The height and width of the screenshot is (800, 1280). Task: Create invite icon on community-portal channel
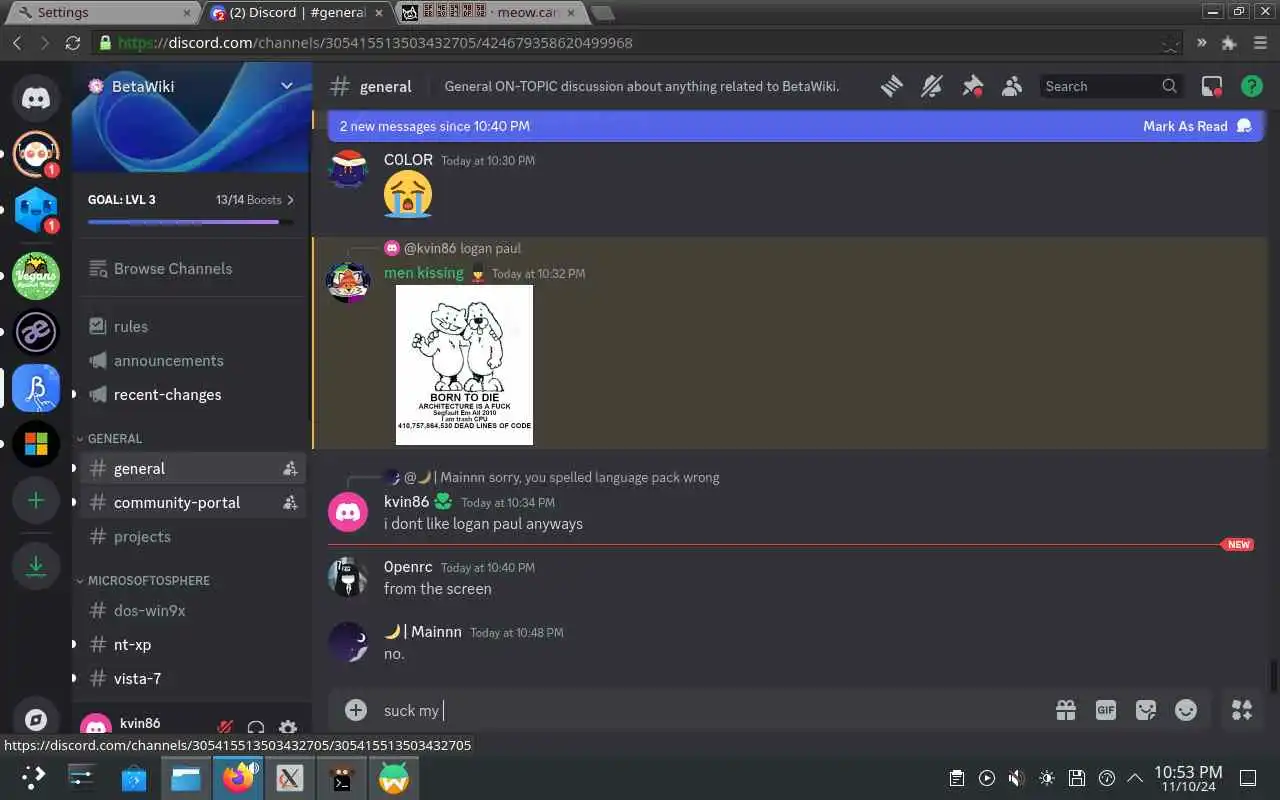coord(290,502)
